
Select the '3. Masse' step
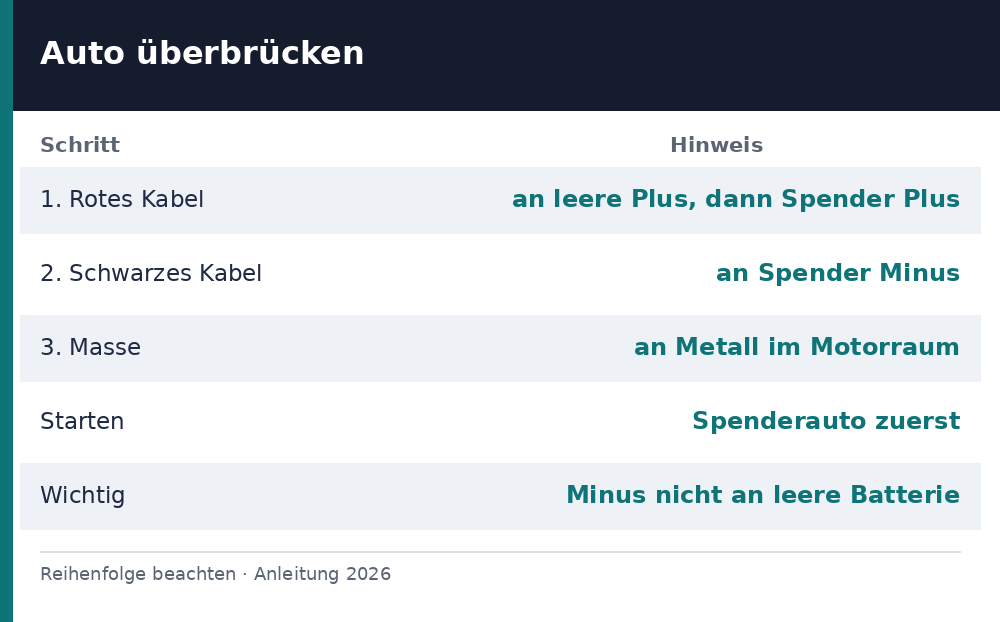(x=91, y=347)
